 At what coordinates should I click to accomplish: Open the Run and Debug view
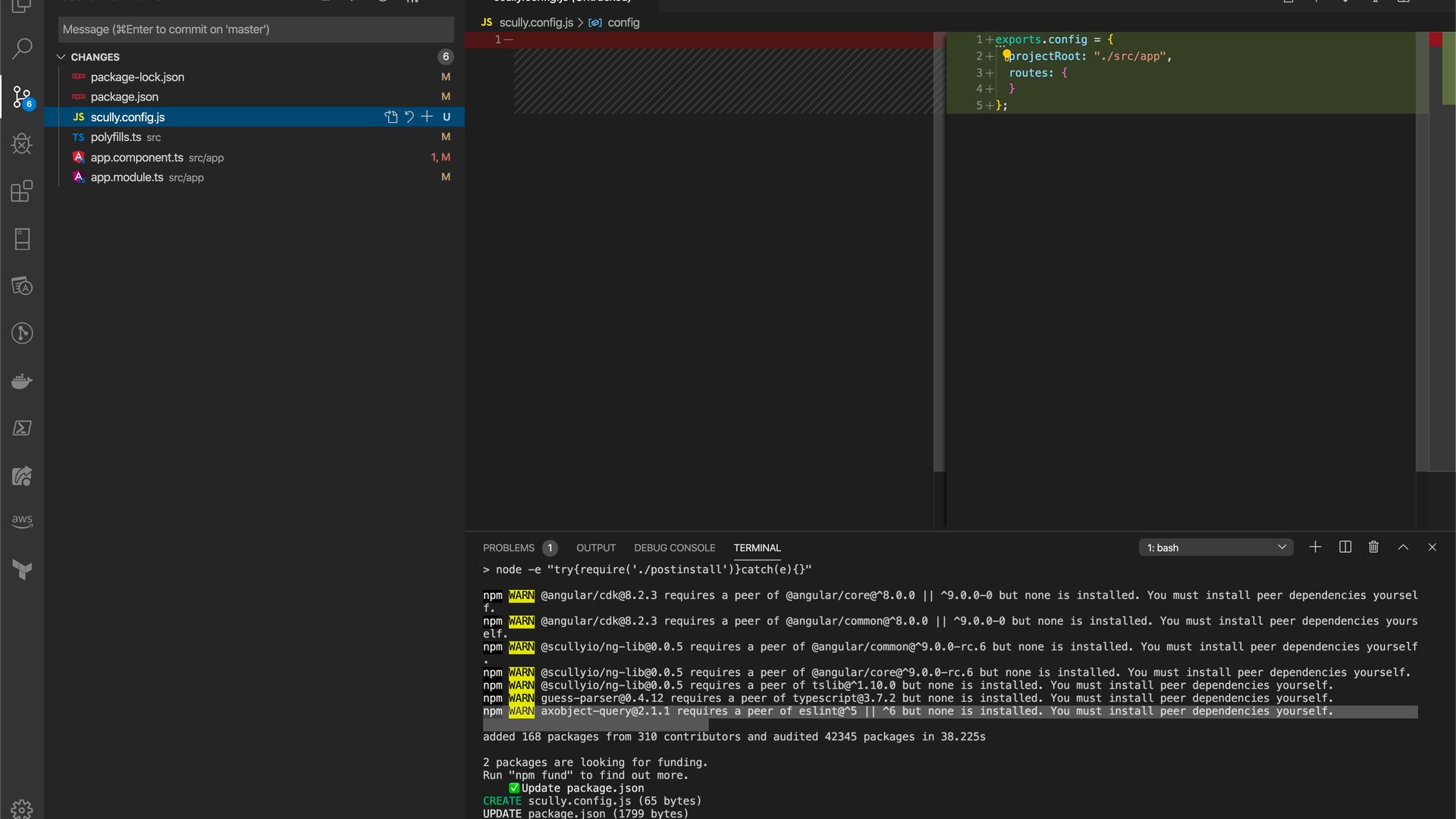click(x=22, y=144)
